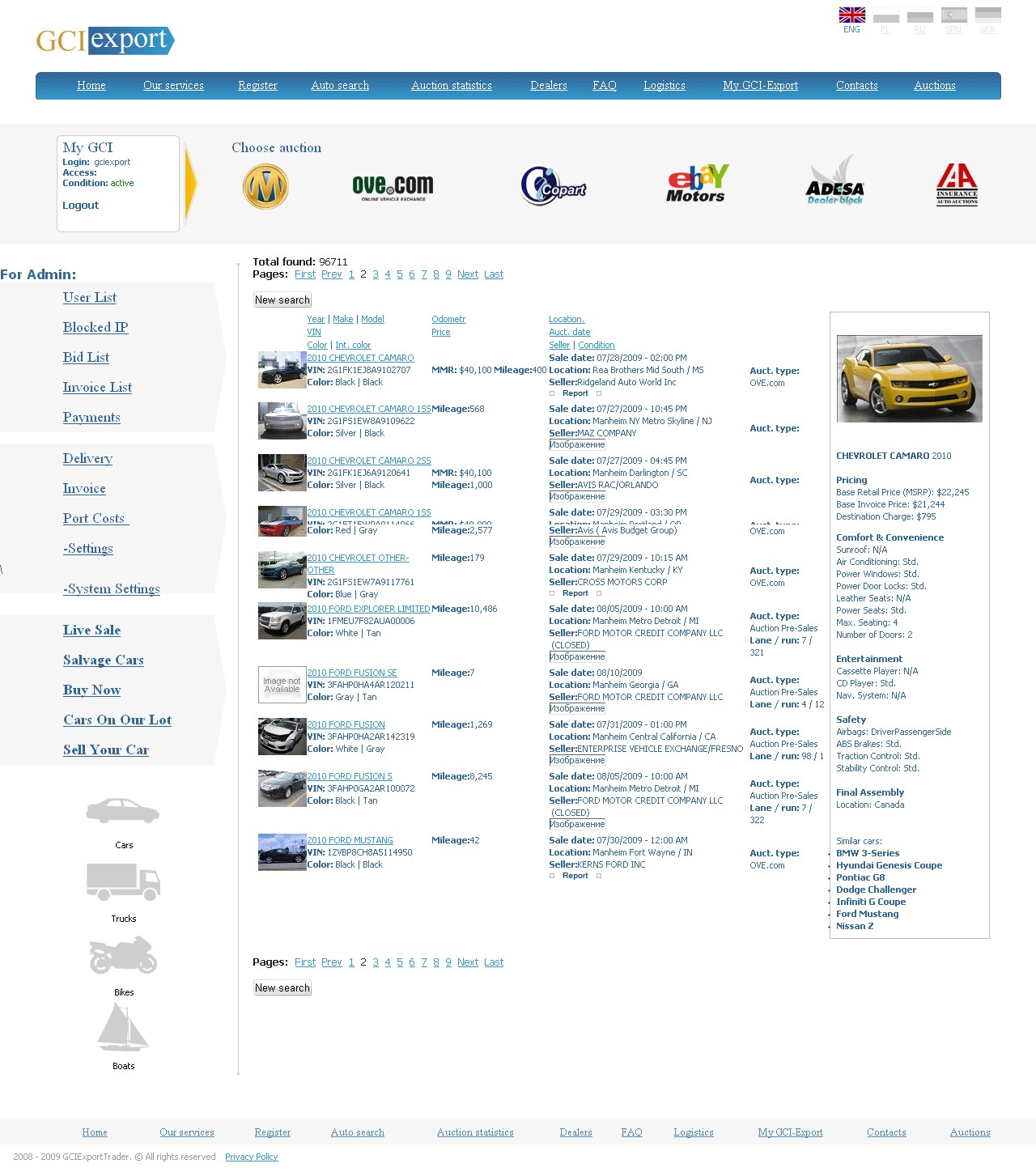Select the Manheim auction logo

tap(265, 186)
